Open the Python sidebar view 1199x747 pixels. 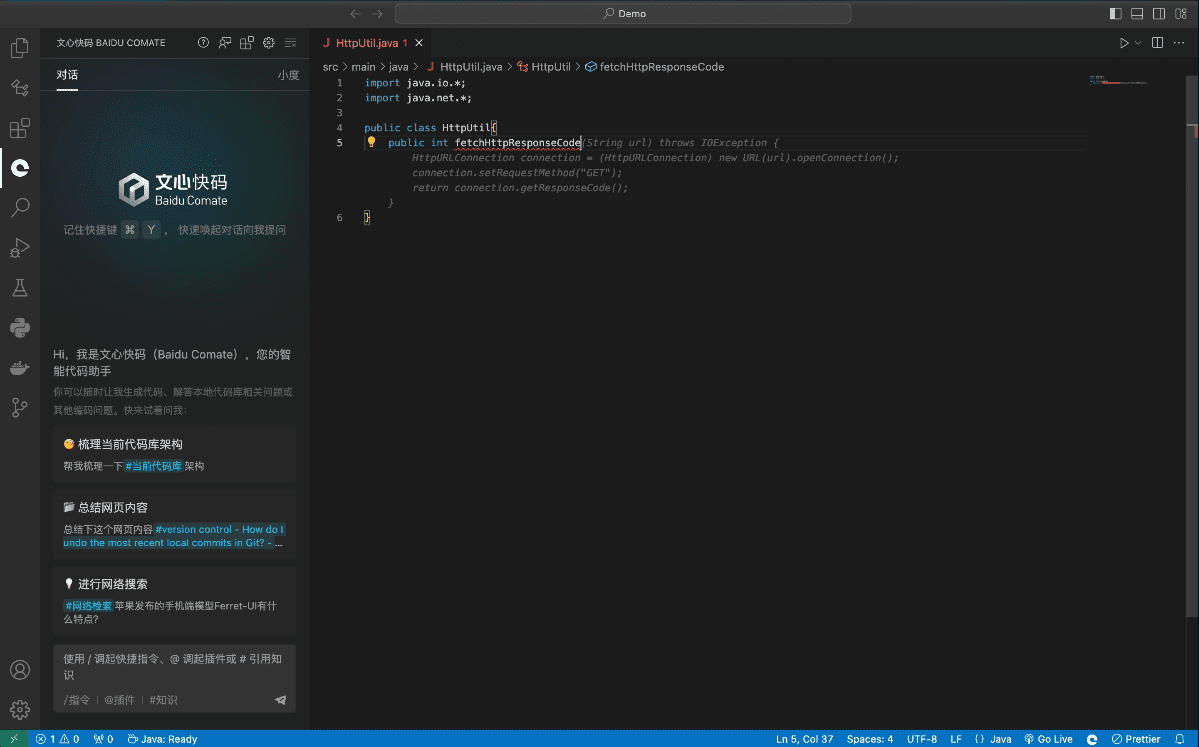coord(20,327)
